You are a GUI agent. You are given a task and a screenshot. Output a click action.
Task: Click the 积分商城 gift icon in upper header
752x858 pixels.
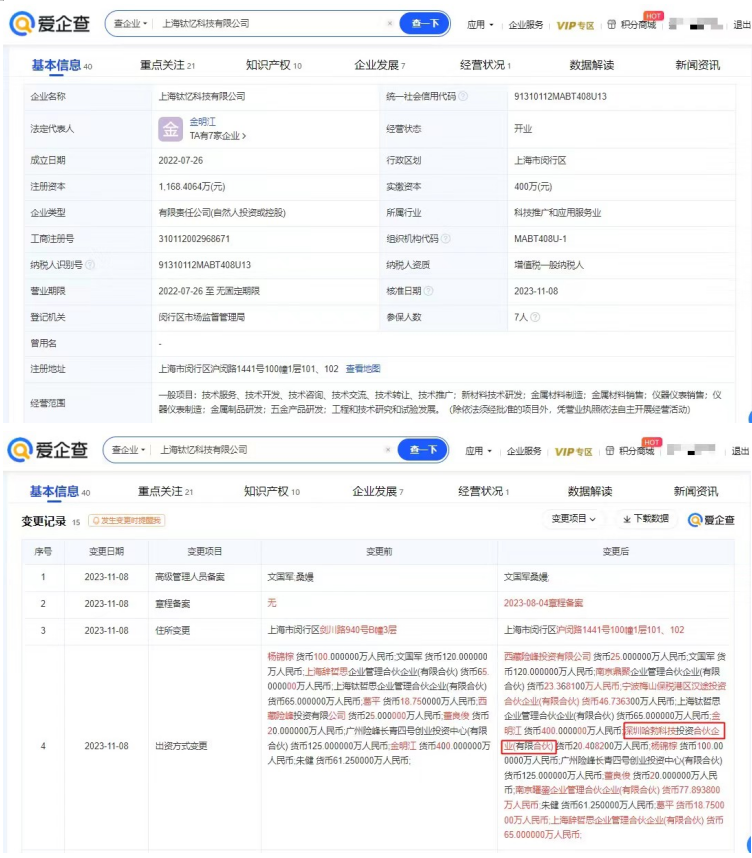[612, 25]
